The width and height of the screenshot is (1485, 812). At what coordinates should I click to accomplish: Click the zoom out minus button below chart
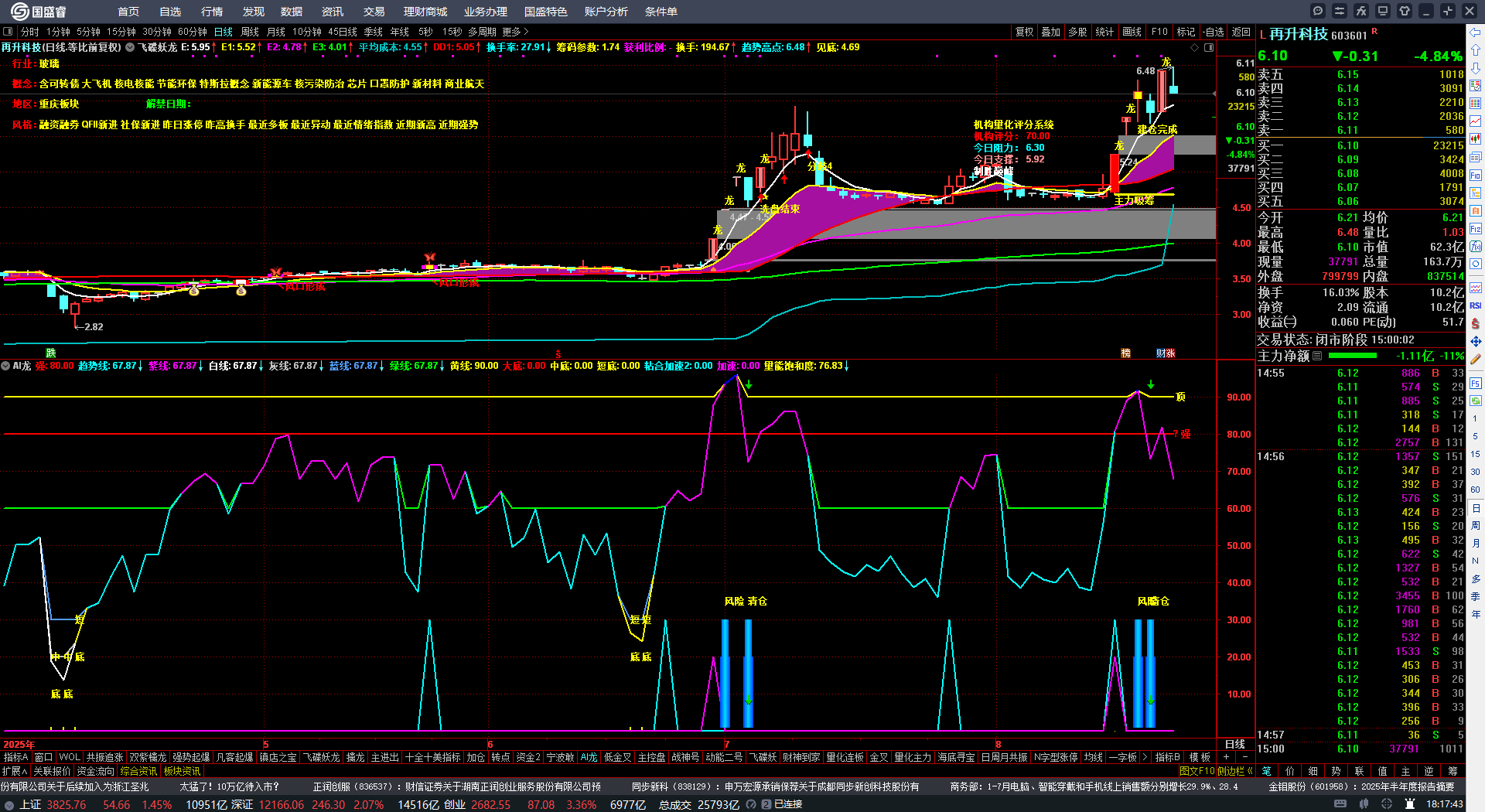(x=1245, y=757)
